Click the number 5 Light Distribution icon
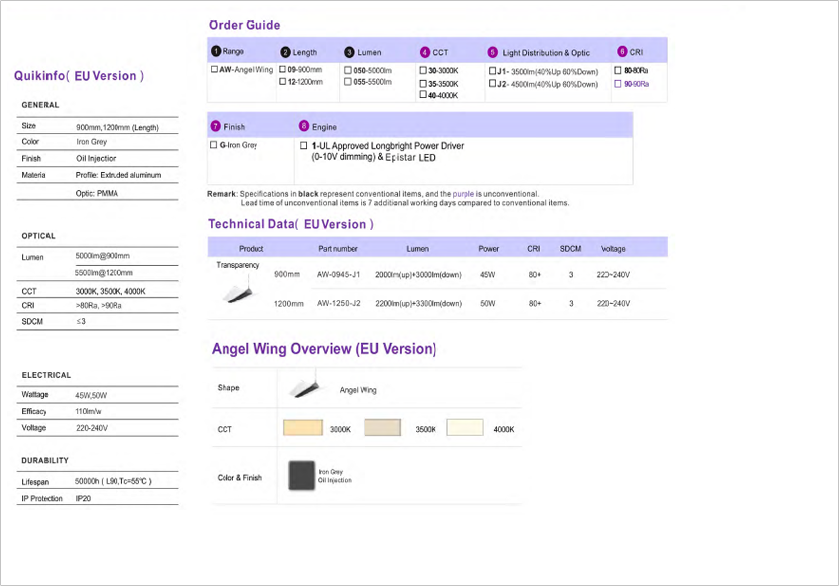 pyautogui.click(x=492, y=52)
